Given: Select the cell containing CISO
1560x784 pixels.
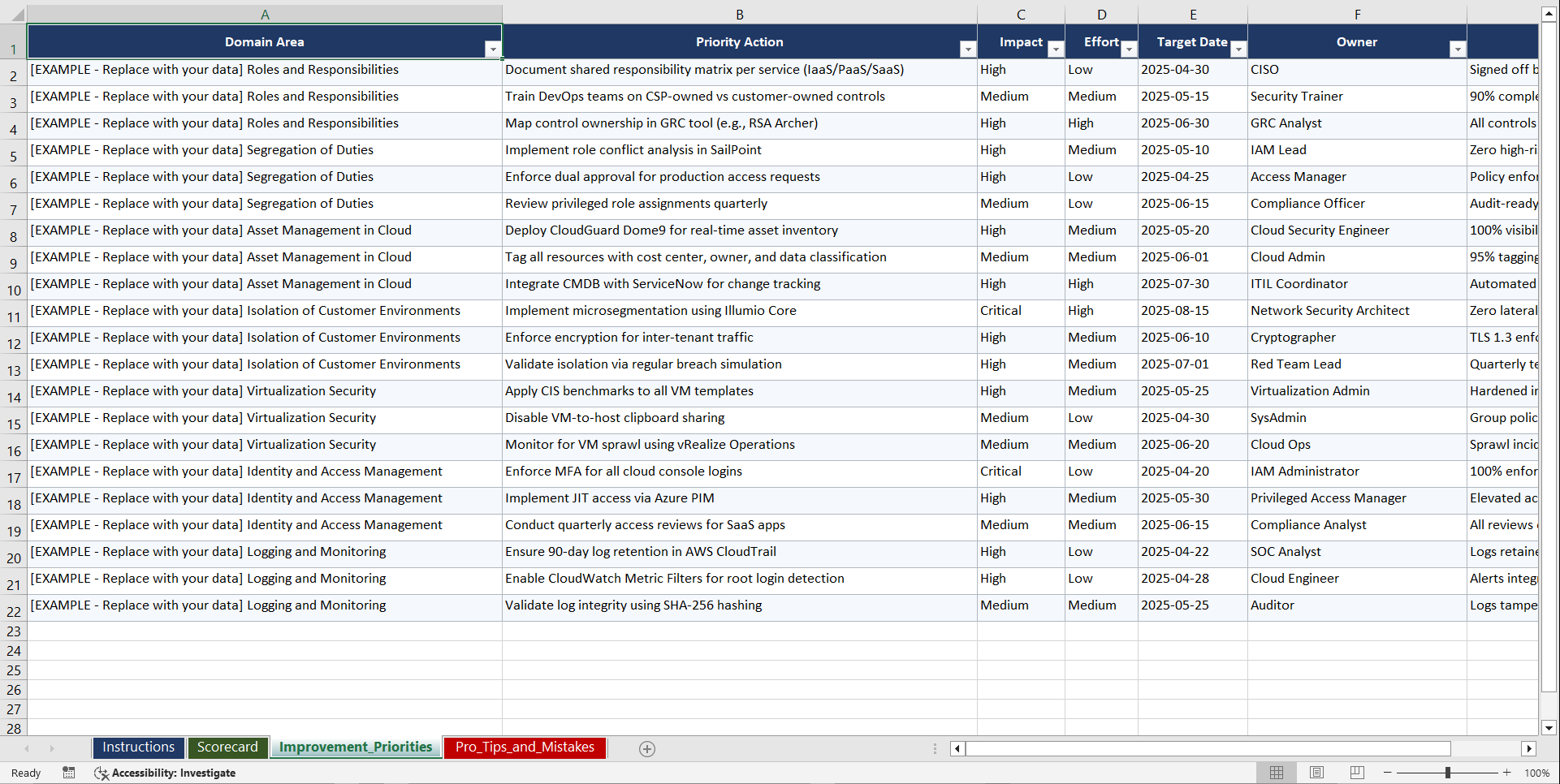Looking at the screenshot, I should (1299, 70).
